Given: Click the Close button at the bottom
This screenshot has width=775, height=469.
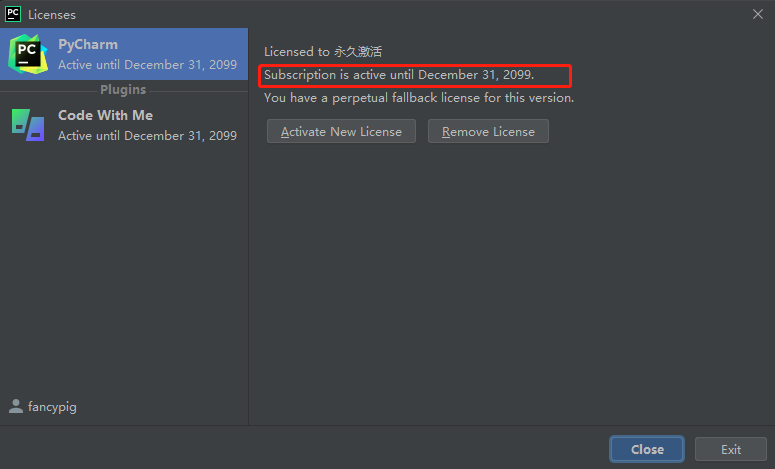Looking at the screenshot, I should [x=647, y=449].
